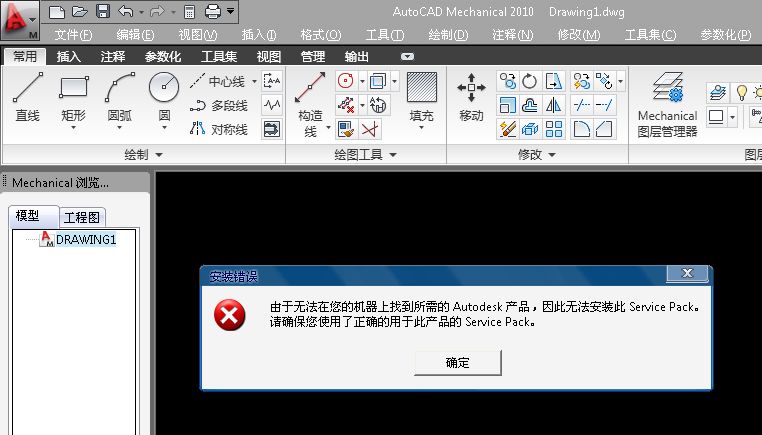Switch to the 模型 browser tab
Viewport: 762px width, 435px height.
click(x=33, y=216)
